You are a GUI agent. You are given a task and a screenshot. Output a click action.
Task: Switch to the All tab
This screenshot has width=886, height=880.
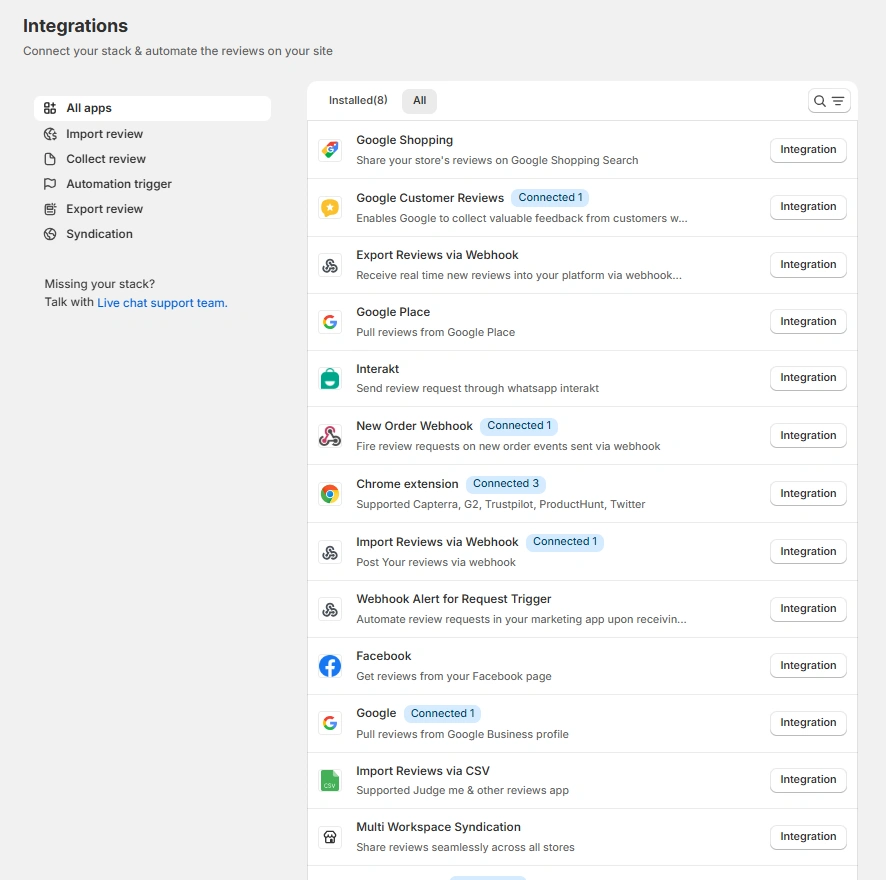pos(419,100)
